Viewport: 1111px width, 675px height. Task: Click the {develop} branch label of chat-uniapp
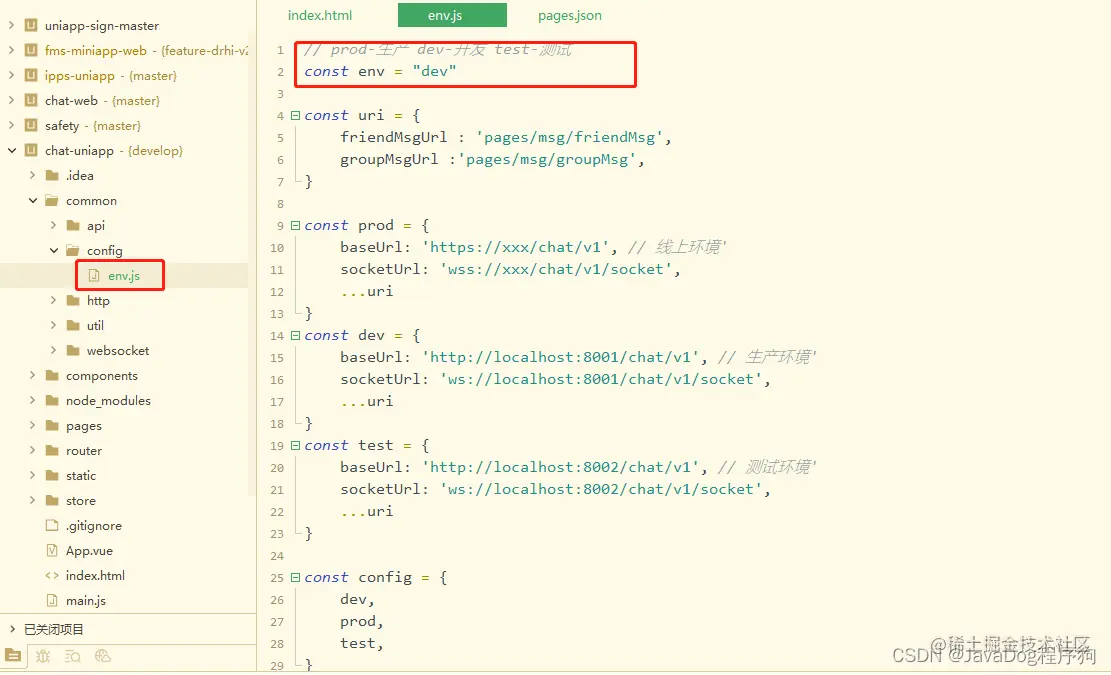click(x=155, y=150)
